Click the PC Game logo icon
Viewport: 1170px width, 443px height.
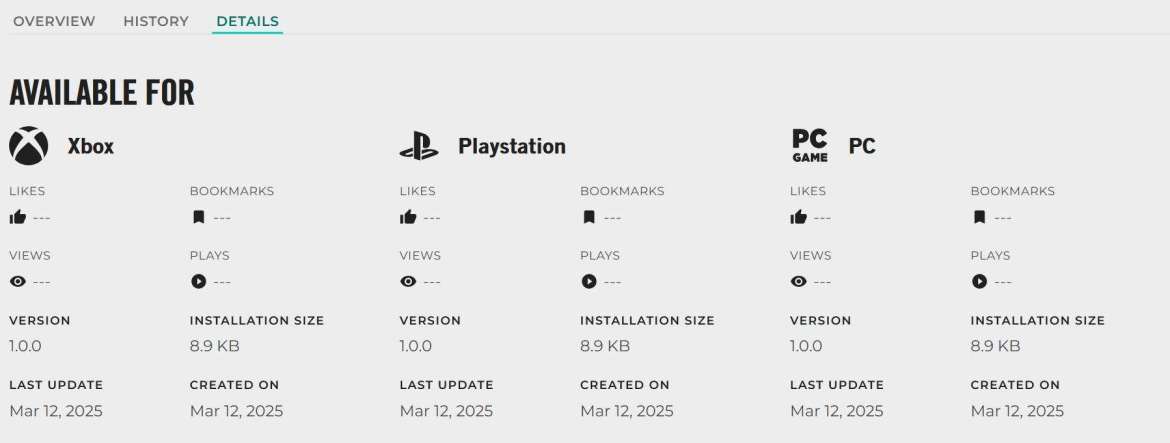tap(809, 146)
